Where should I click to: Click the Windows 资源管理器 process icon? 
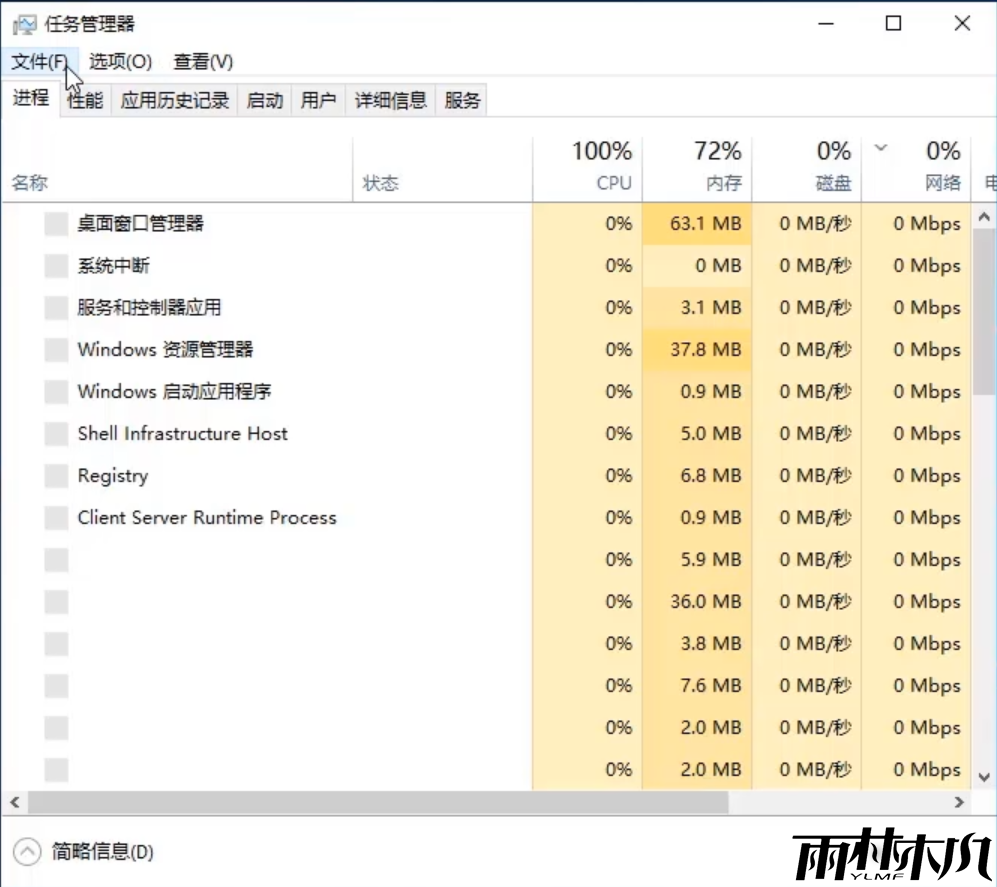tap(55, 350)
